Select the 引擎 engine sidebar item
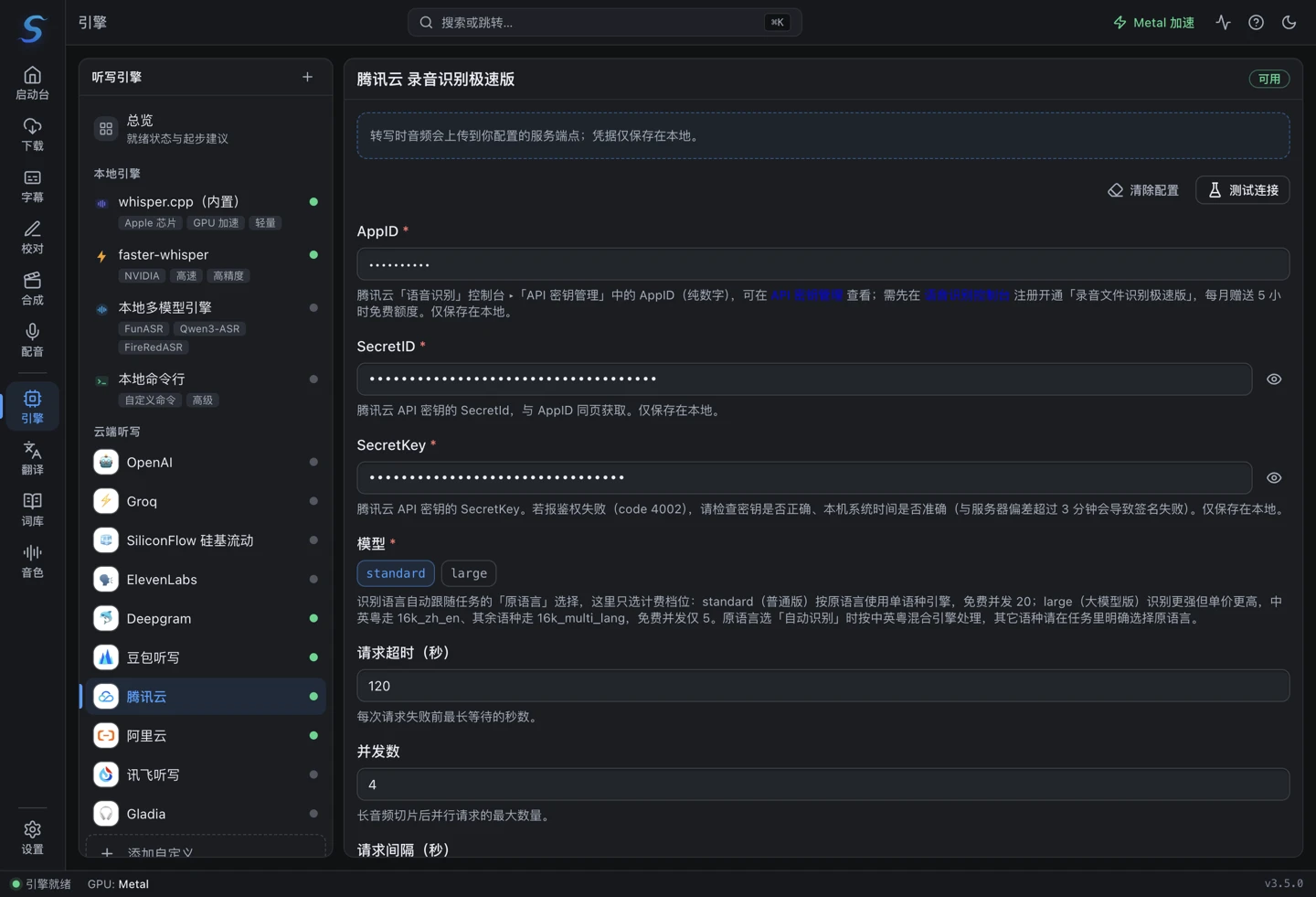1316x897 pixels. 32,406
